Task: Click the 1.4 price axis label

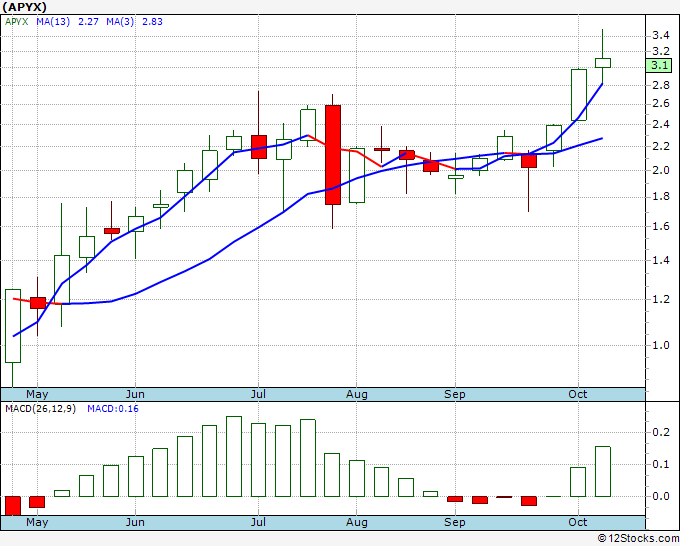Action: (660, 260)
